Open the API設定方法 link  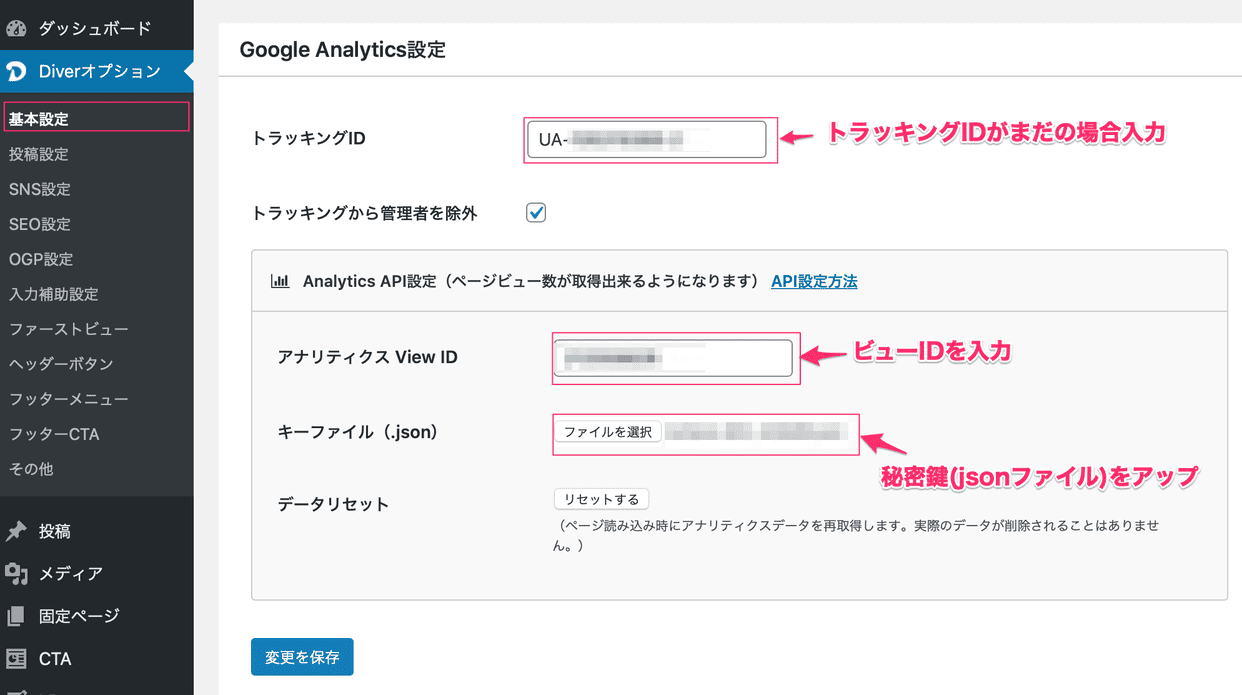[813, 282]
